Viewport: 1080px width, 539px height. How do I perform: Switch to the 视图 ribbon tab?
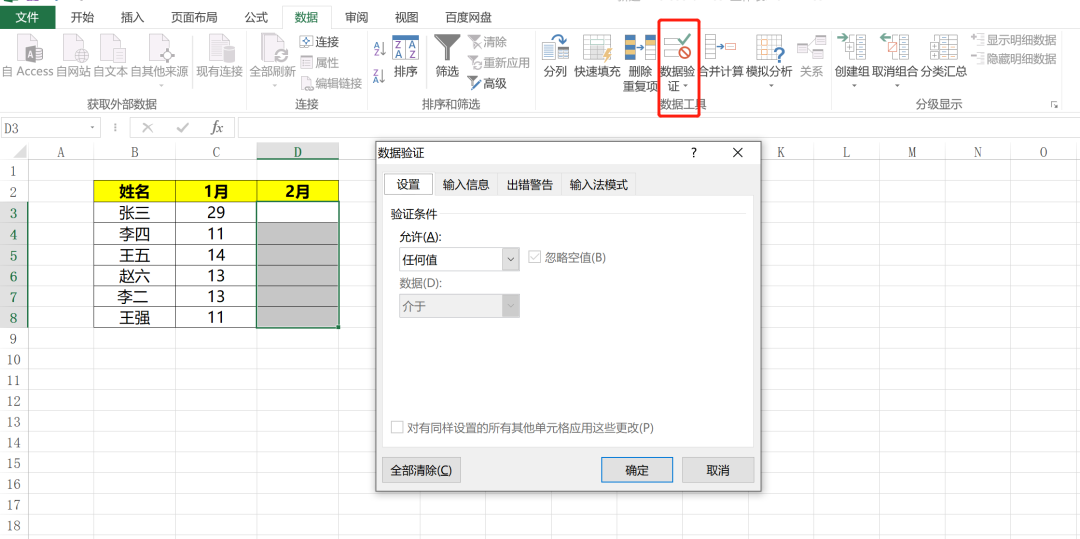point(406,17)
